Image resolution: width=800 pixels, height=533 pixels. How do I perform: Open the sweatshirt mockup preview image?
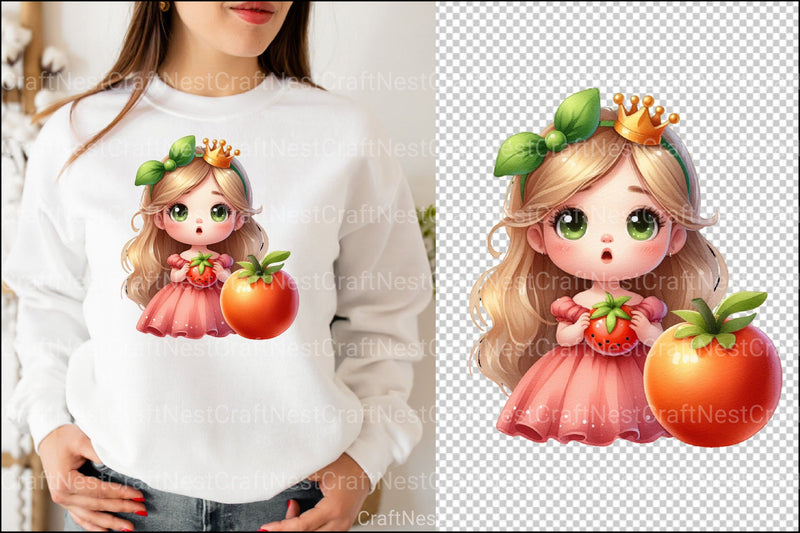click(x=218, y=266)
